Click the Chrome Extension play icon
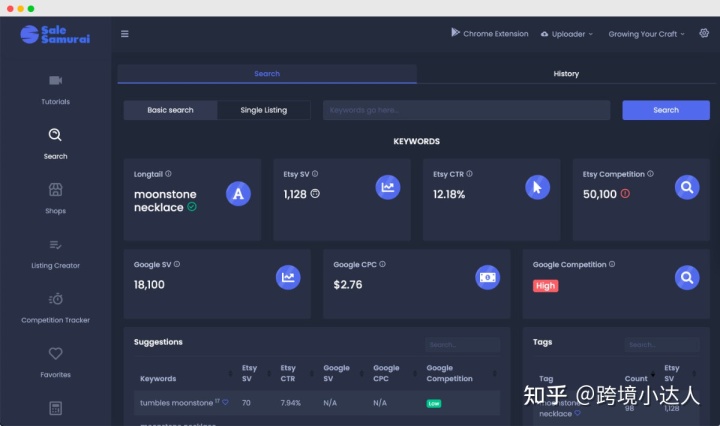Viewport: 720px width, 426px height. [x=455, y=32]
